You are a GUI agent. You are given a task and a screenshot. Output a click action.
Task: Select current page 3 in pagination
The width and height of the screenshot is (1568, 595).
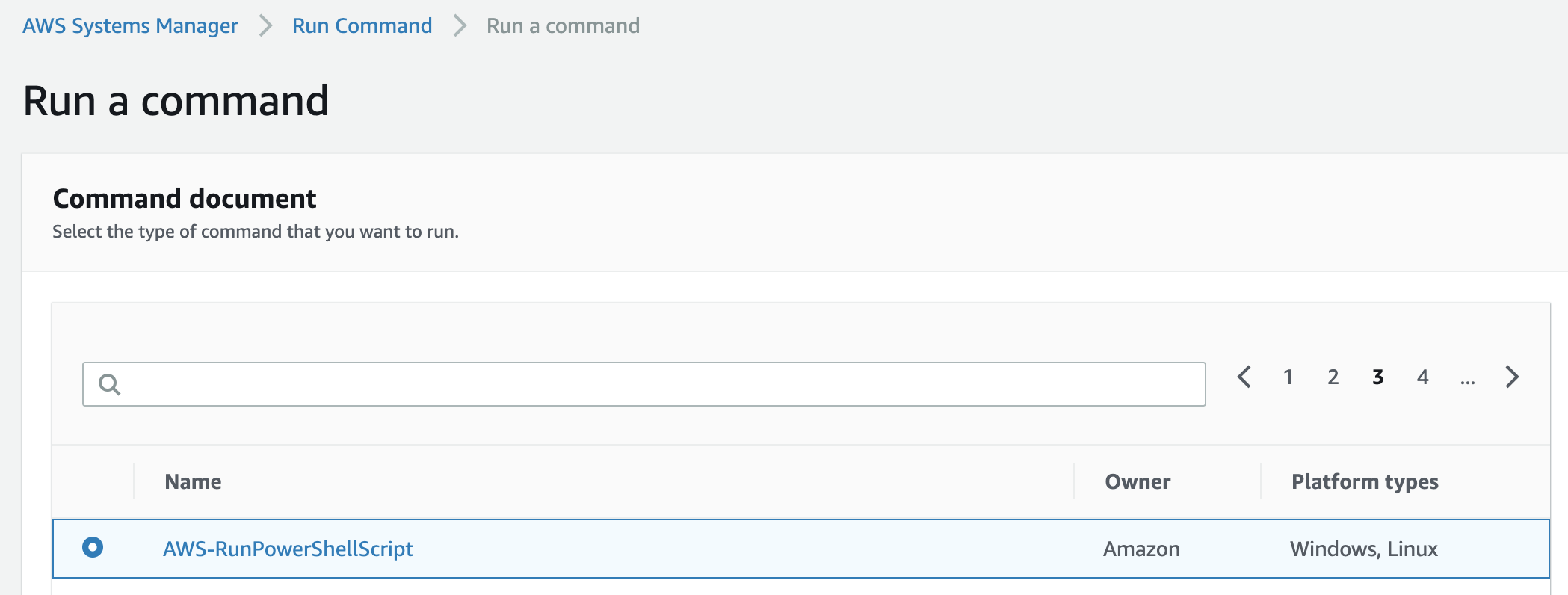click(1377, 377)
